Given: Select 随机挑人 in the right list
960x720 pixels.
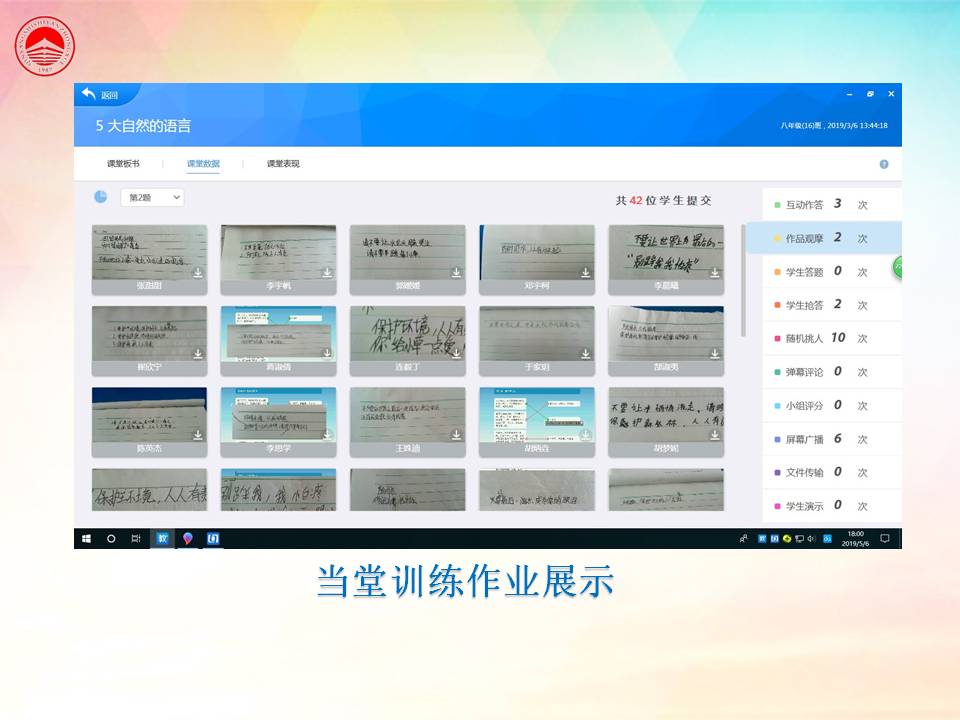Looking at the screenshot, I should (804, 339).
